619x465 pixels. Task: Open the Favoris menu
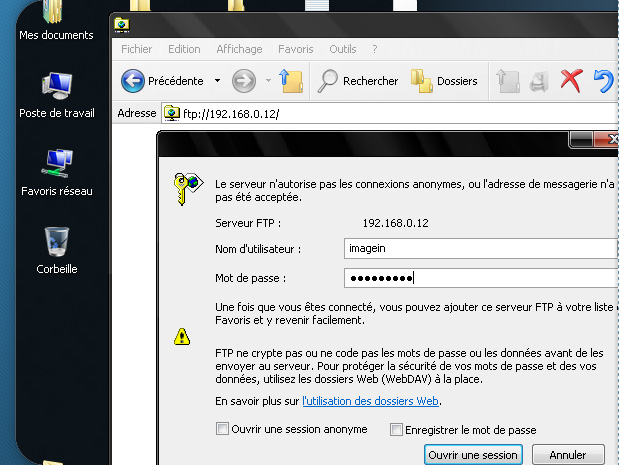coord(296,49)
